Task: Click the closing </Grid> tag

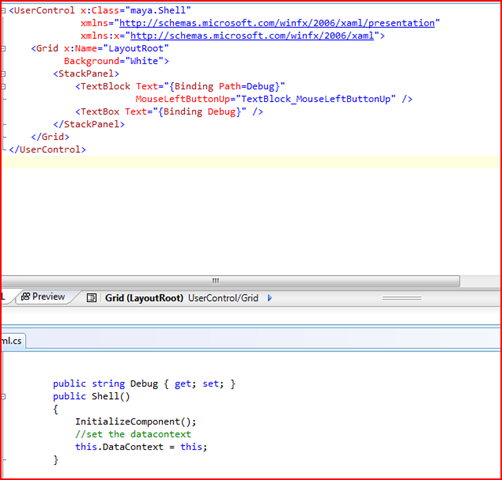Action: 50,137
